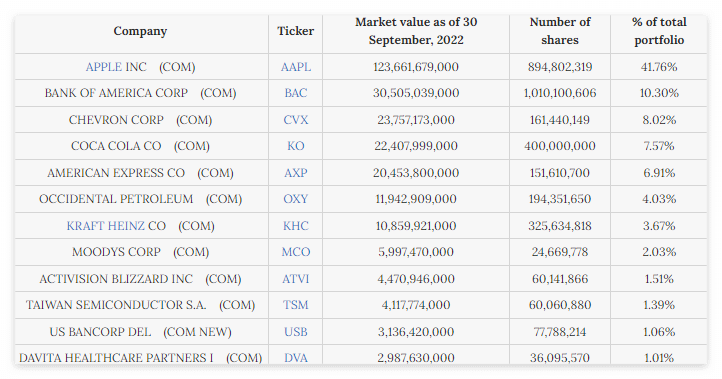The height and width of the screenshot is (379, 722).
Task: Open the APPLE INC company link
Action: point(116,67)
